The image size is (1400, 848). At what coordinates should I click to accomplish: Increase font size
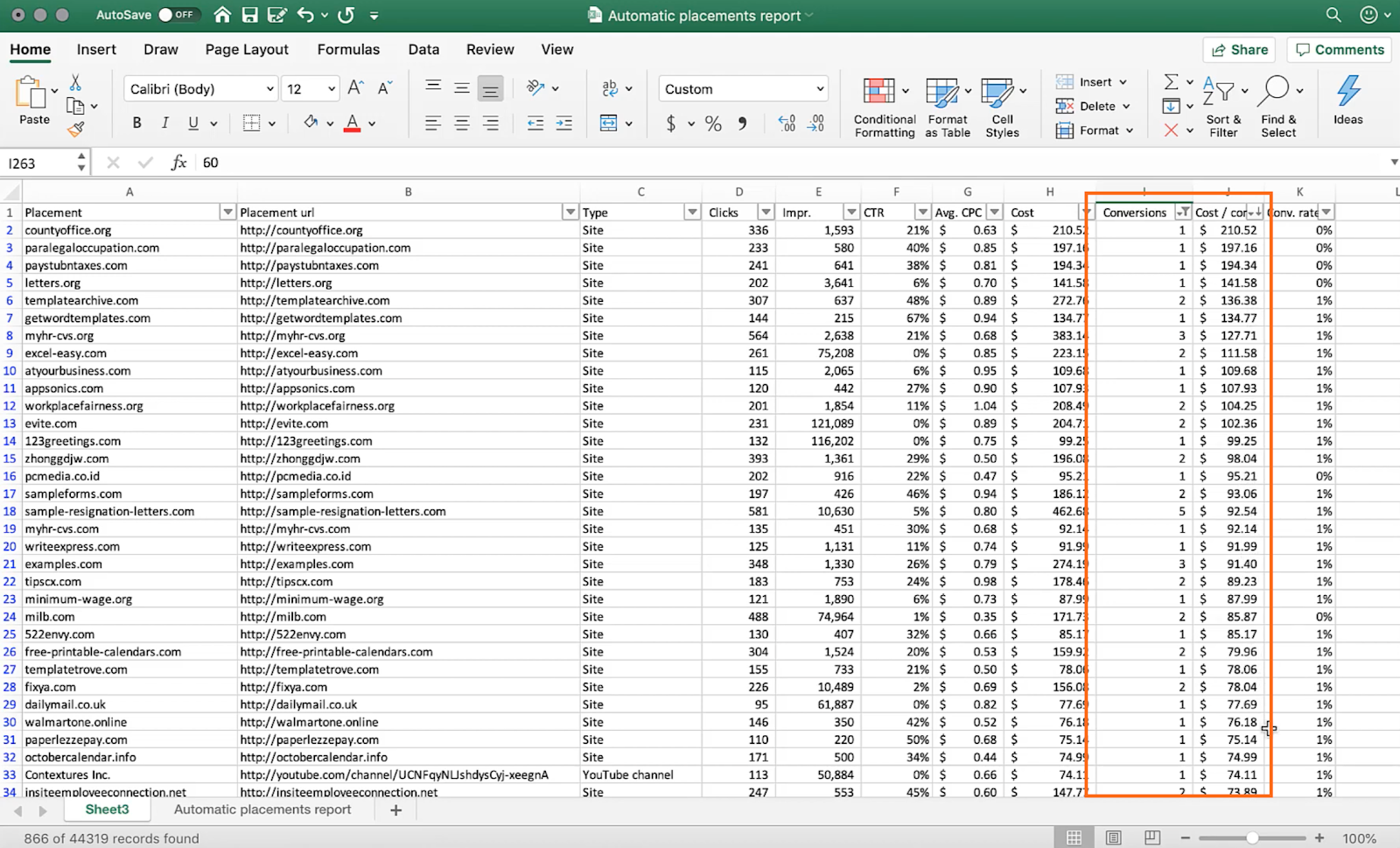point(355,88)
